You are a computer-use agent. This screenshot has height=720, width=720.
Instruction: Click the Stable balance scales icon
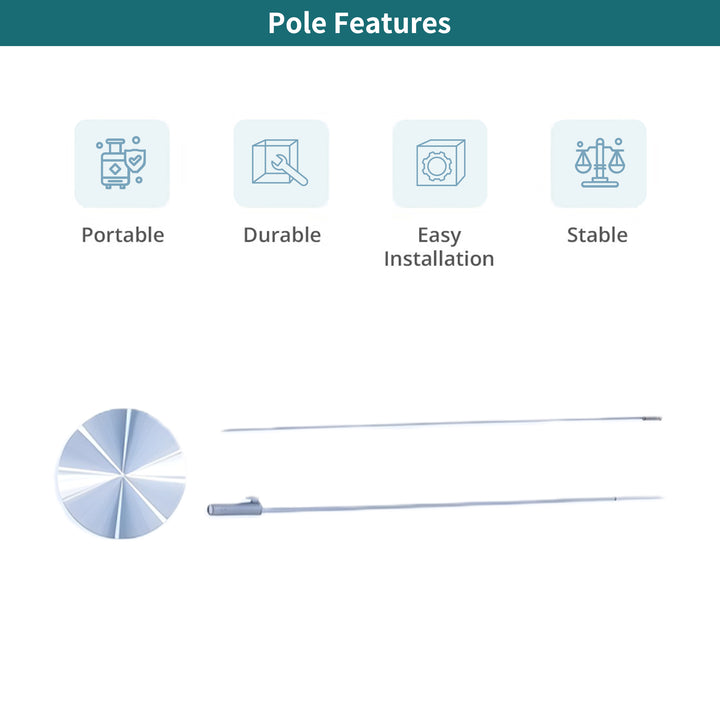pos(599,163)
